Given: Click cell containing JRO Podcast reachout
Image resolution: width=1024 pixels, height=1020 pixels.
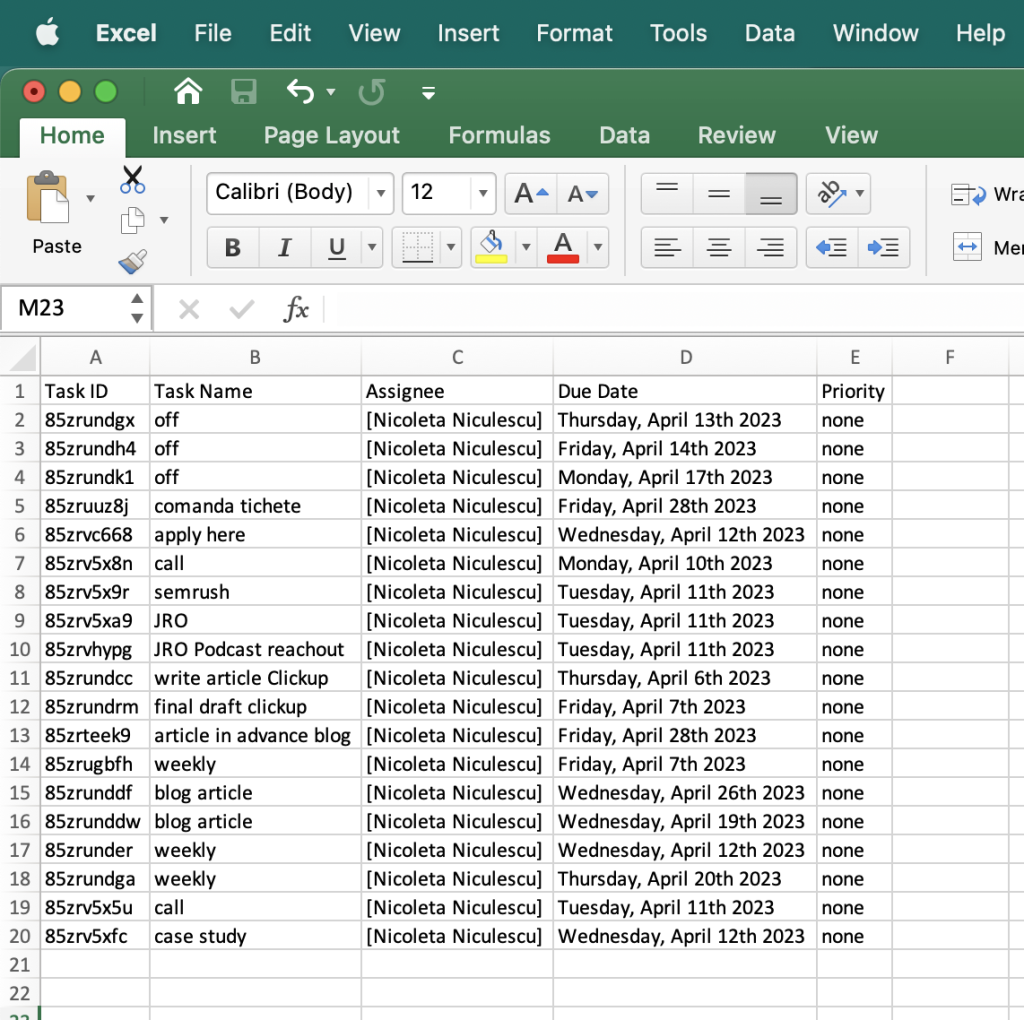Looking at the screenshot, I should (255, 649).
